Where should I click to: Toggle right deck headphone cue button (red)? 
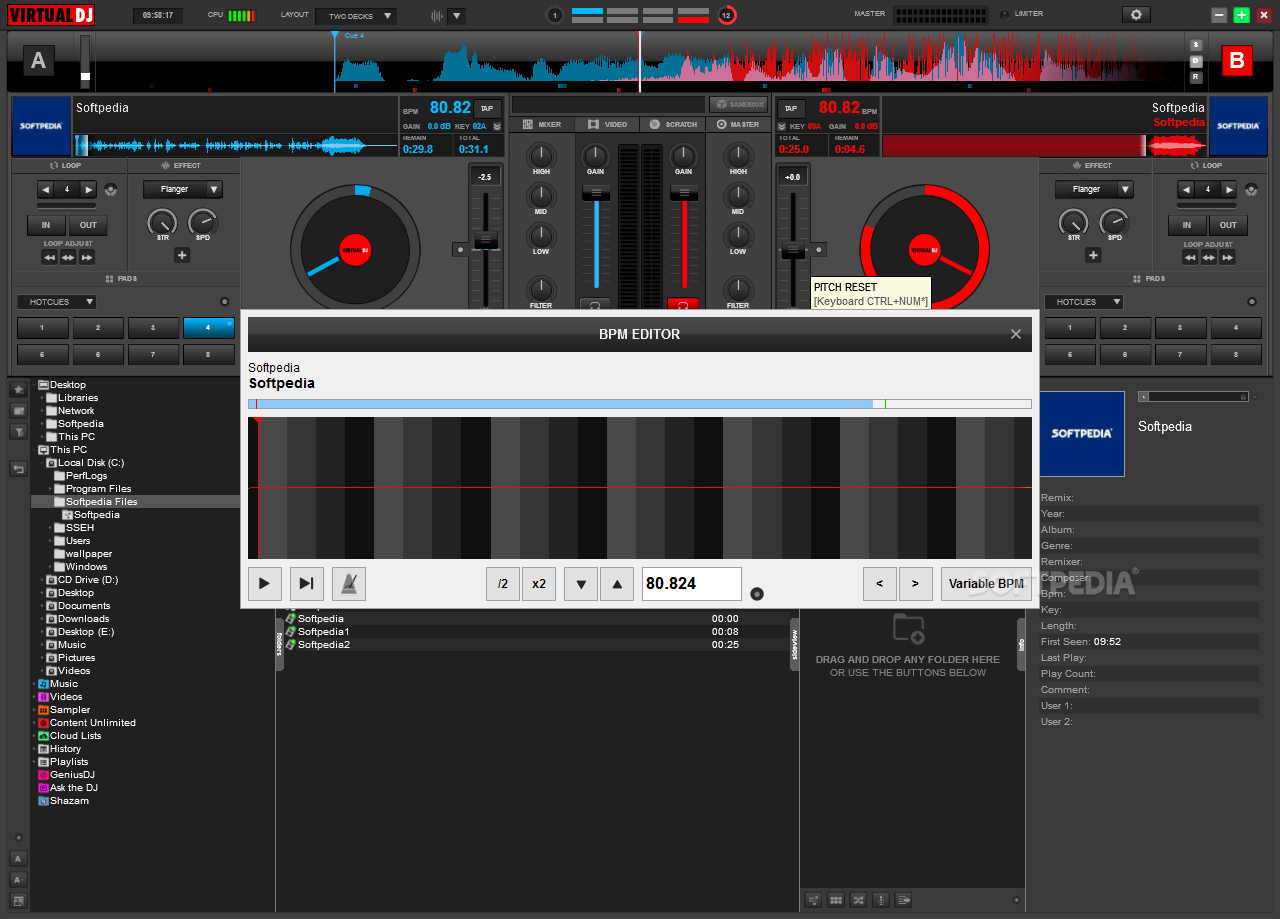tap(684, 304)
